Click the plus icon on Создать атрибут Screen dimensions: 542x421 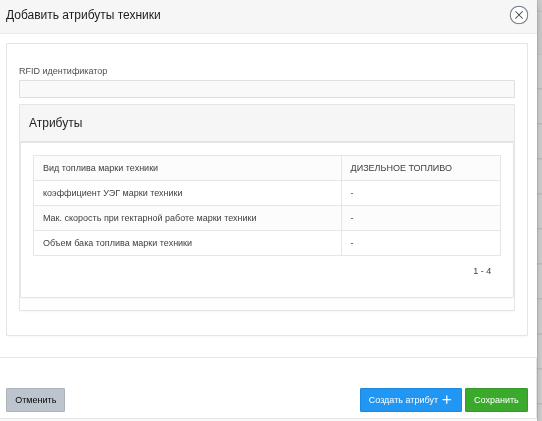(x=447, y=400)
